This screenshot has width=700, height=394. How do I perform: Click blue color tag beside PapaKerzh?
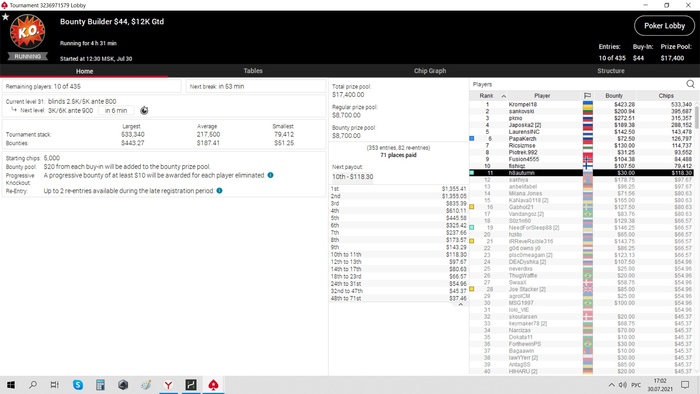472,138
